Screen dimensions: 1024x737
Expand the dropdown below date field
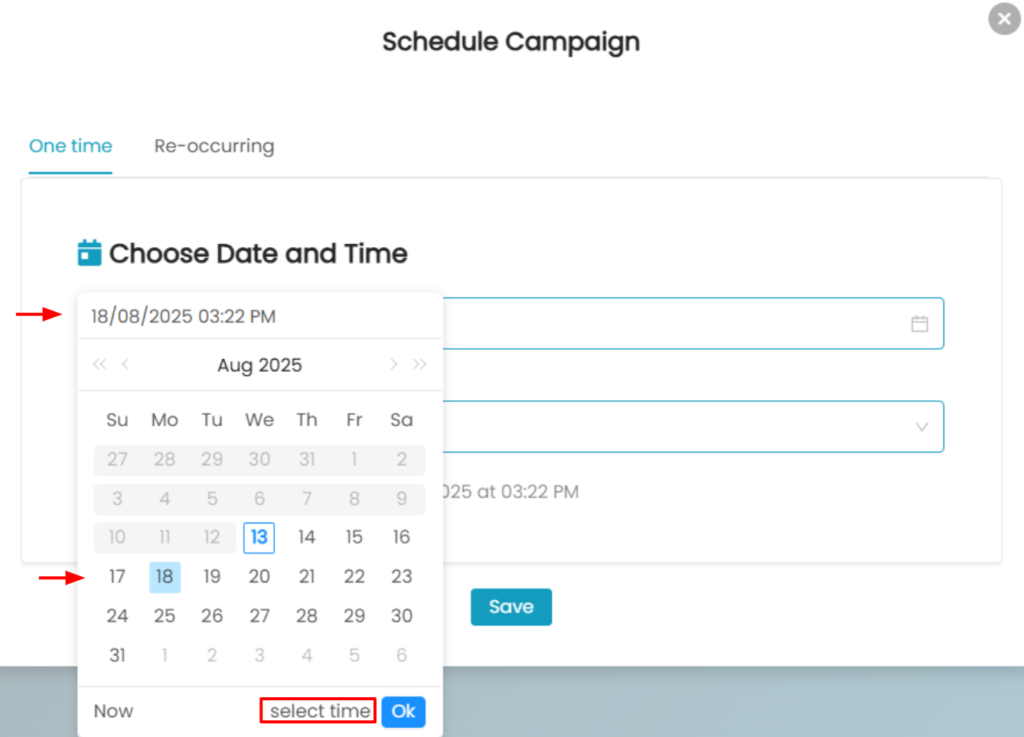(921, 427)
